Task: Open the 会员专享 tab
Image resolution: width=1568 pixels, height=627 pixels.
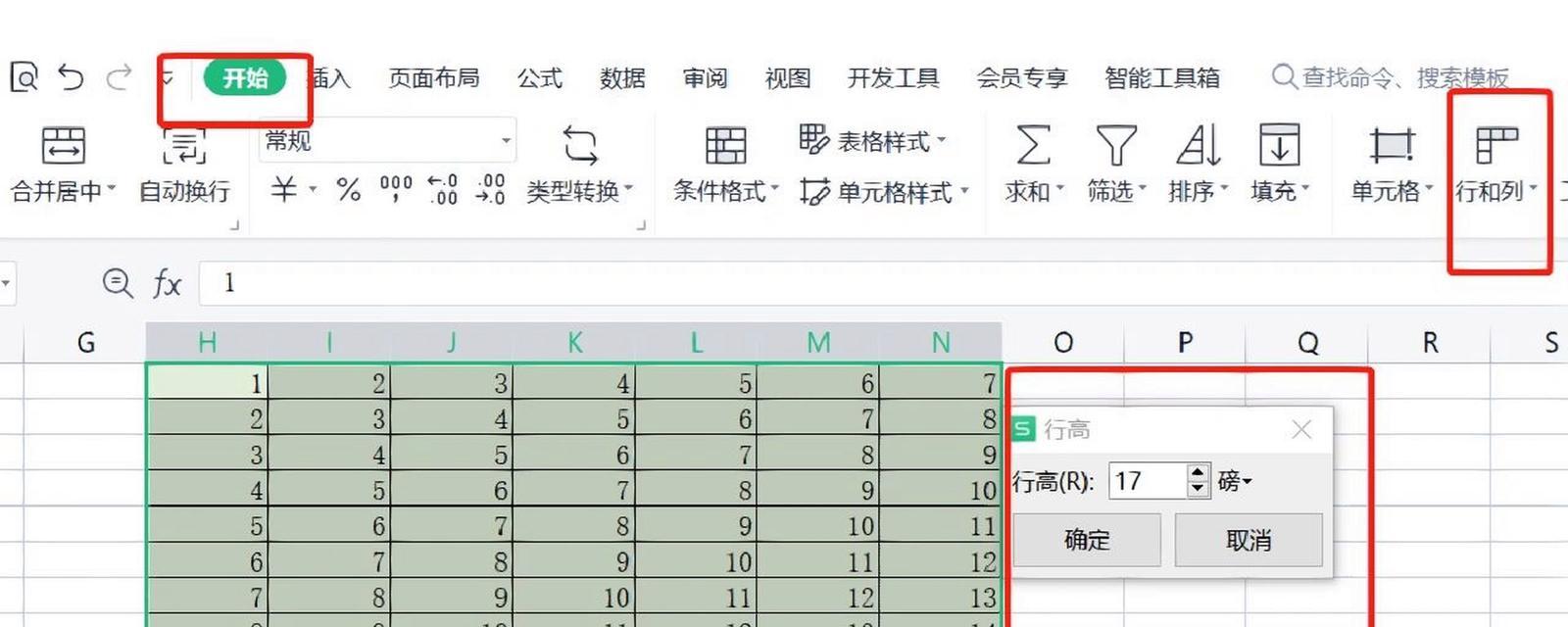Action: 1021,77
